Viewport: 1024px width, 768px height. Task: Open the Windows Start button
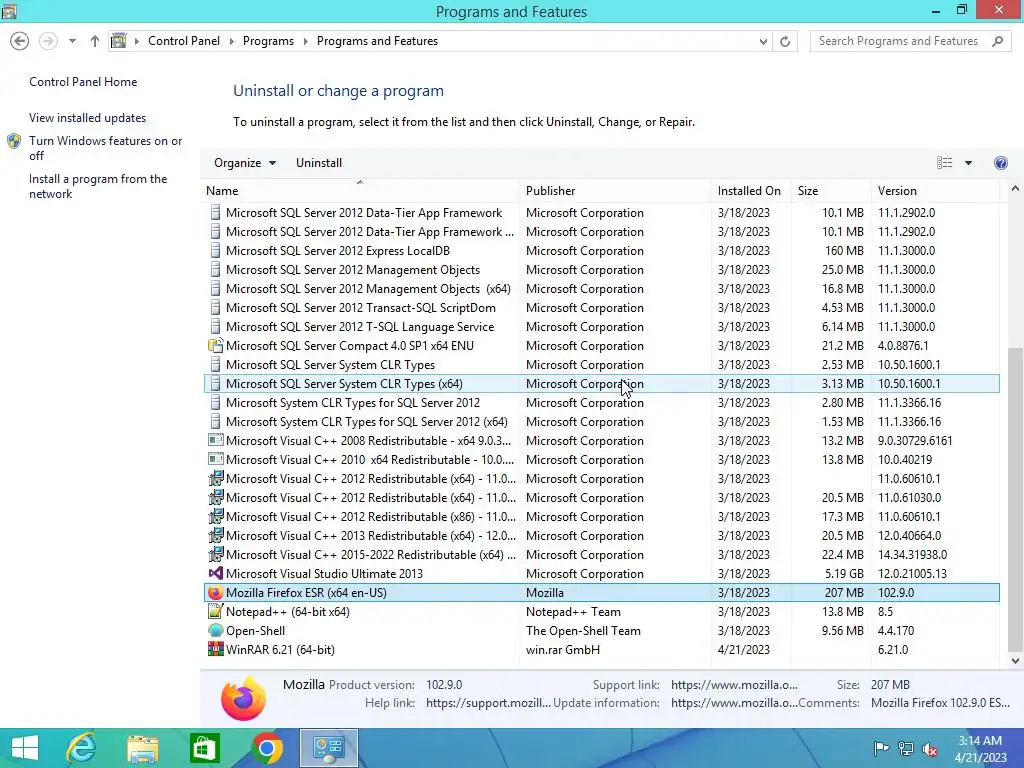[25, 748]
